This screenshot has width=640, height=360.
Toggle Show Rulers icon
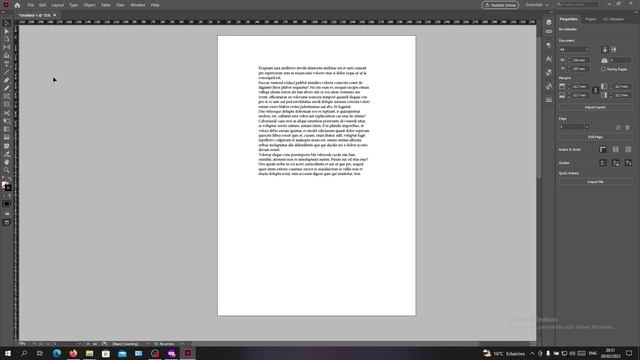603,149
